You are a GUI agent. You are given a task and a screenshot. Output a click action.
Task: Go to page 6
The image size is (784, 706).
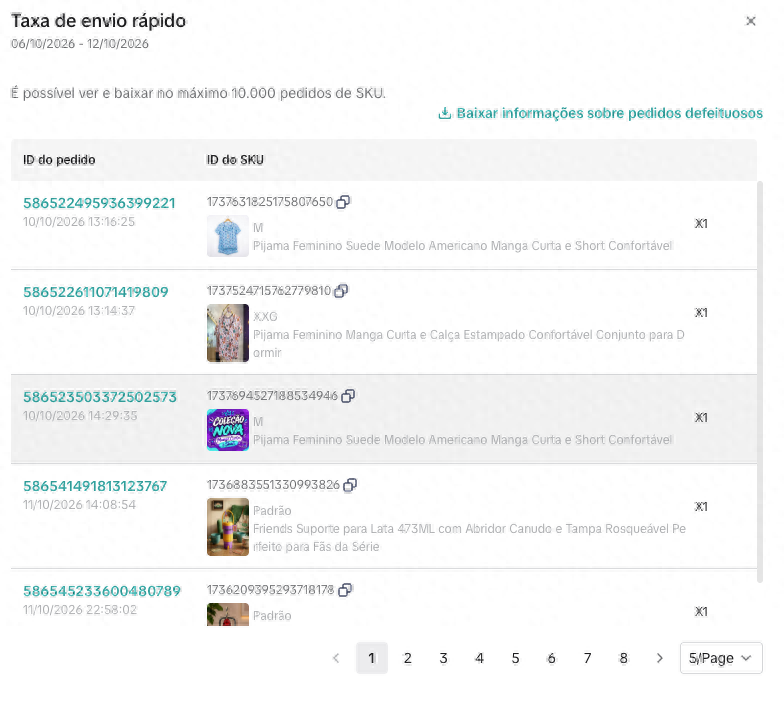(552, 658)
